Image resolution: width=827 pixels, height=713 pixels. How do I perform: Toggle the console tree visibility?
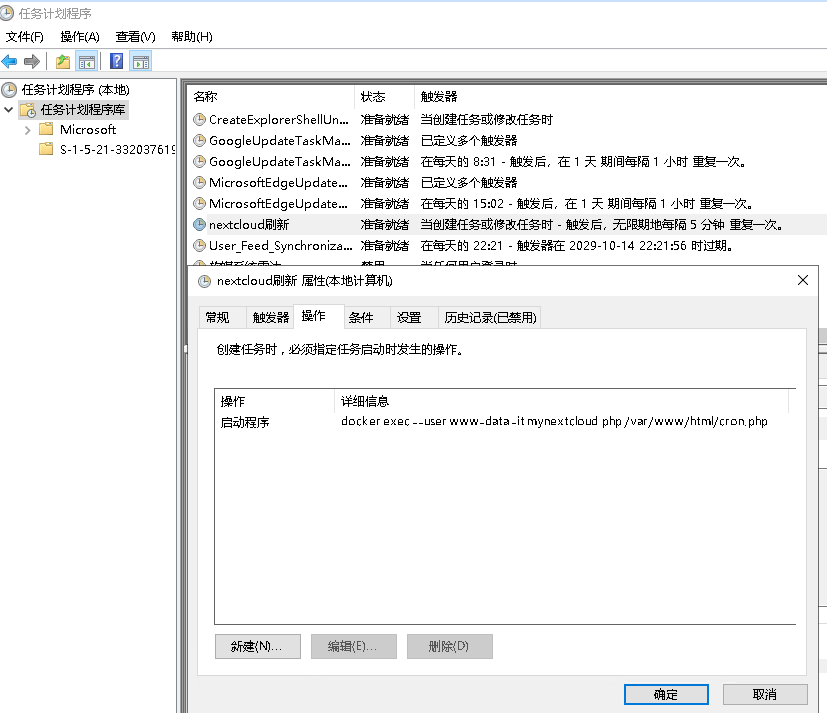pos(86,61)
